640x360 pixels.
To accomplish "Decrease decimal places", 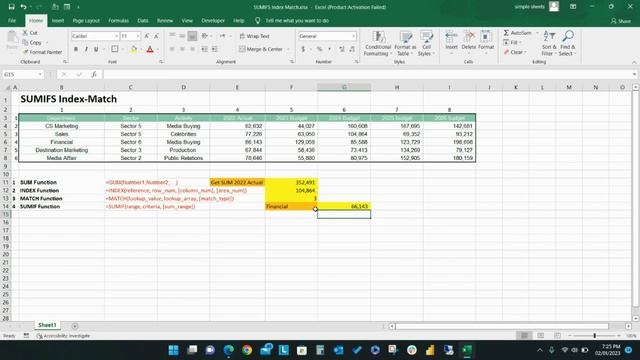I will point(352,49).
